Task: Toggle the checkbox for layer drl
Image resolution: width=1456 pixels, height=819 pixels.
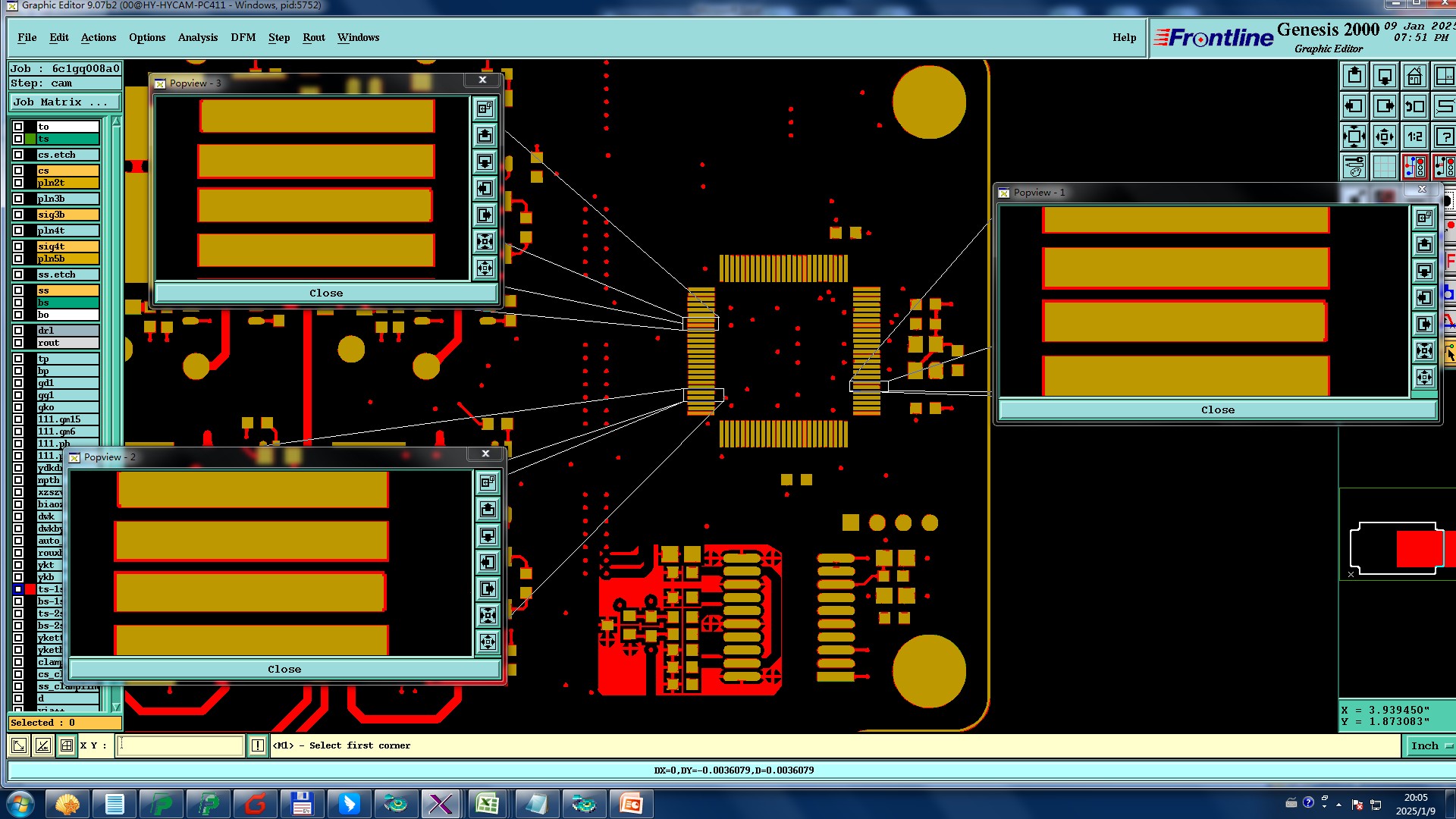Action: pos(18,331)
